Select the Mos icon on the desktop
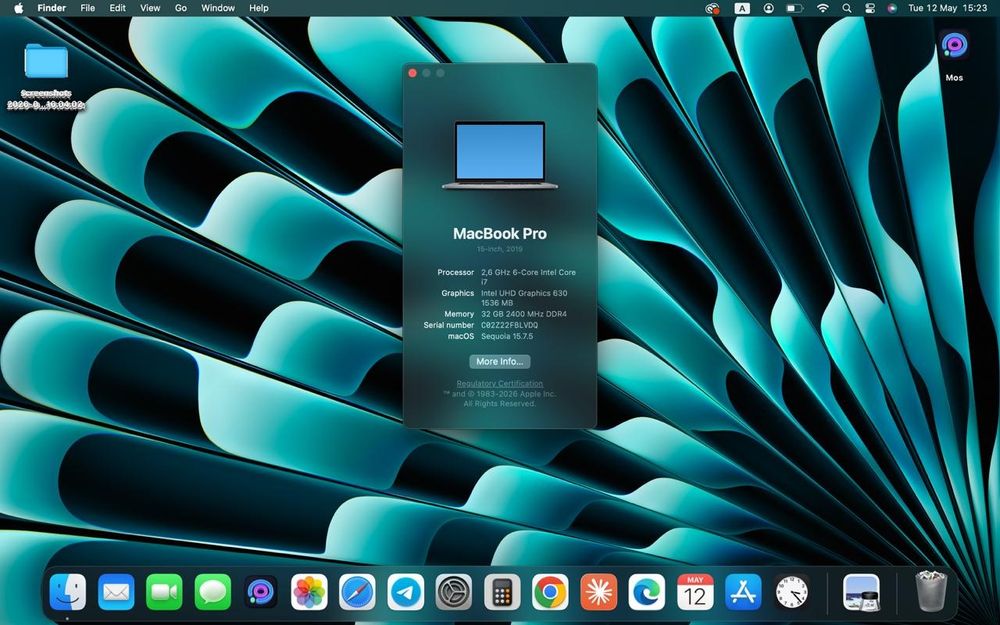This screenshot has width=1000, height=625. click(x=954, y=46)
